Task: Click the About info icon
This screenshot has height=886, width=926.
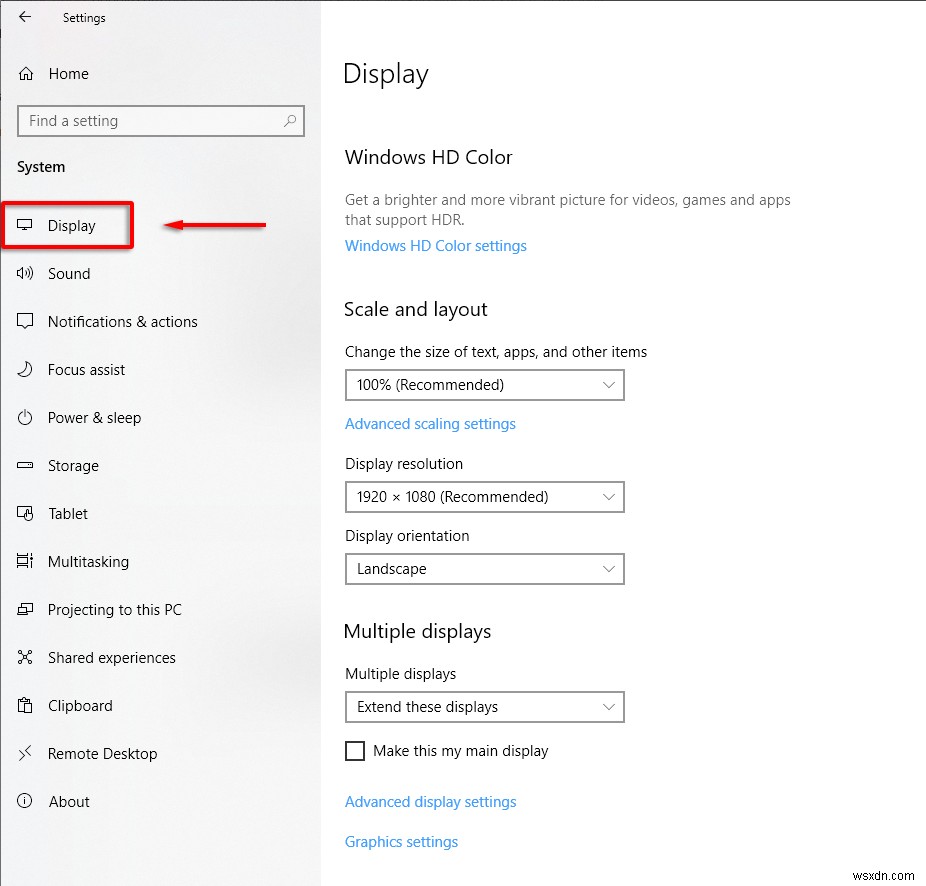Action: pyautogui.click(x=25, y=801)
